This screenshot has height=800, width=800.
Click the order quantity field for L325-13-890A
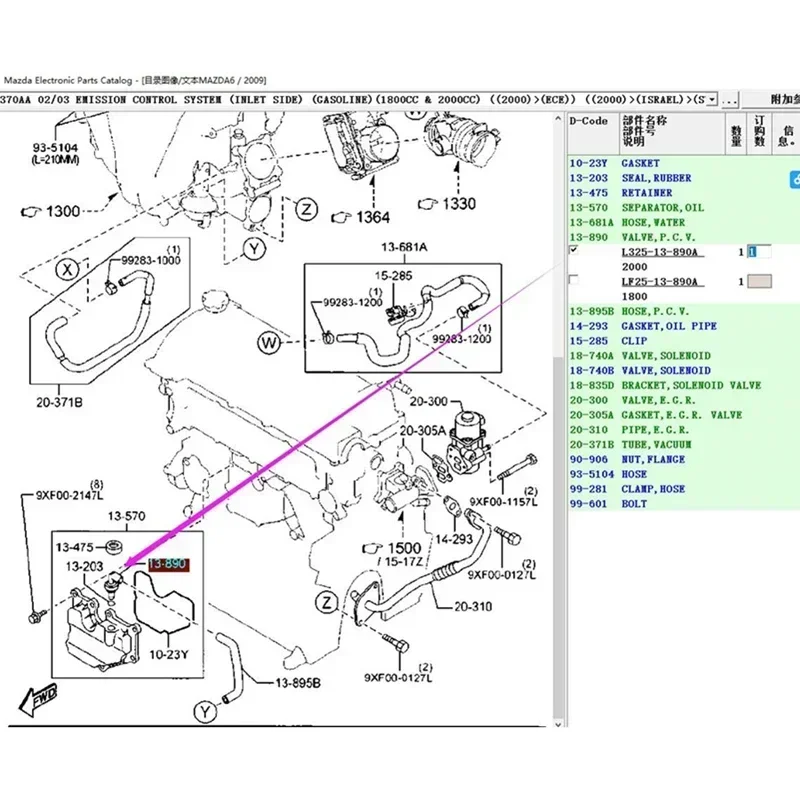tap(759, 252)
